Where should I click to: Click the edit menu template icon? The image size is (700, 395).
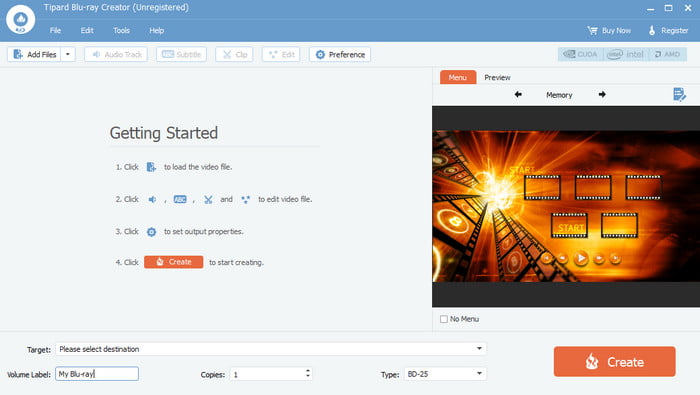[679, 95]
